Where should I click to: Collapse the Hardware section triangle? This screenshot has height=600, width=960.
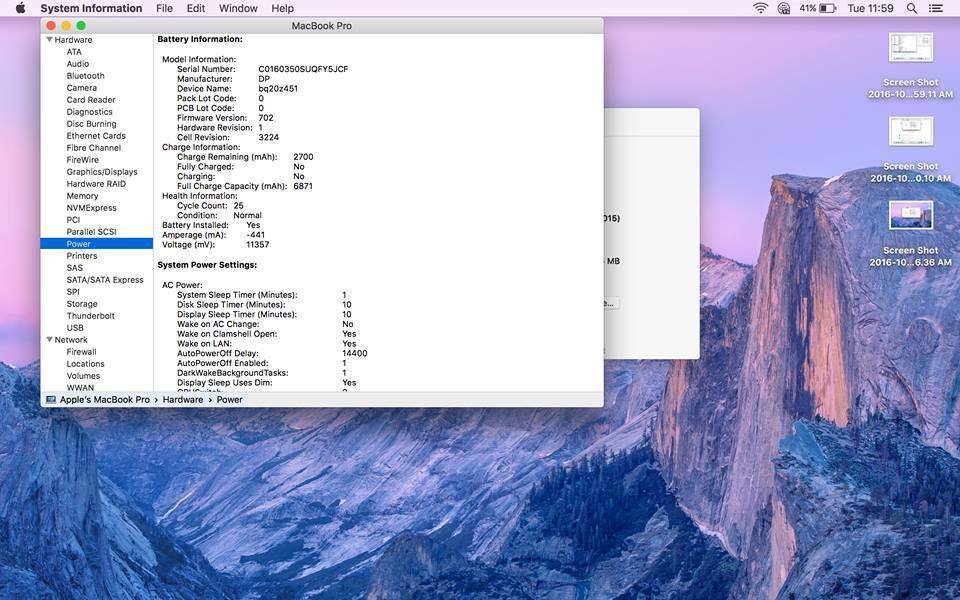49,40
